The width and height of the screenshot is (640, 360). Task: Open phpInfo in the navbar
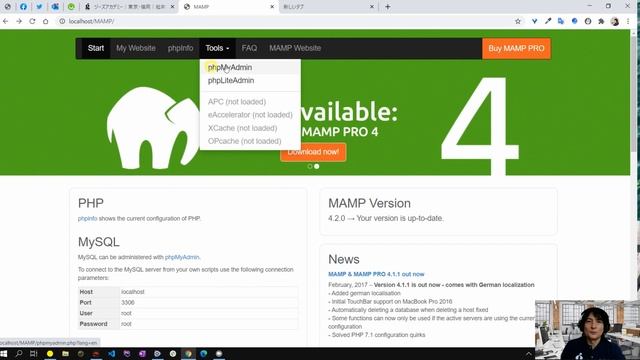(180, 48)
